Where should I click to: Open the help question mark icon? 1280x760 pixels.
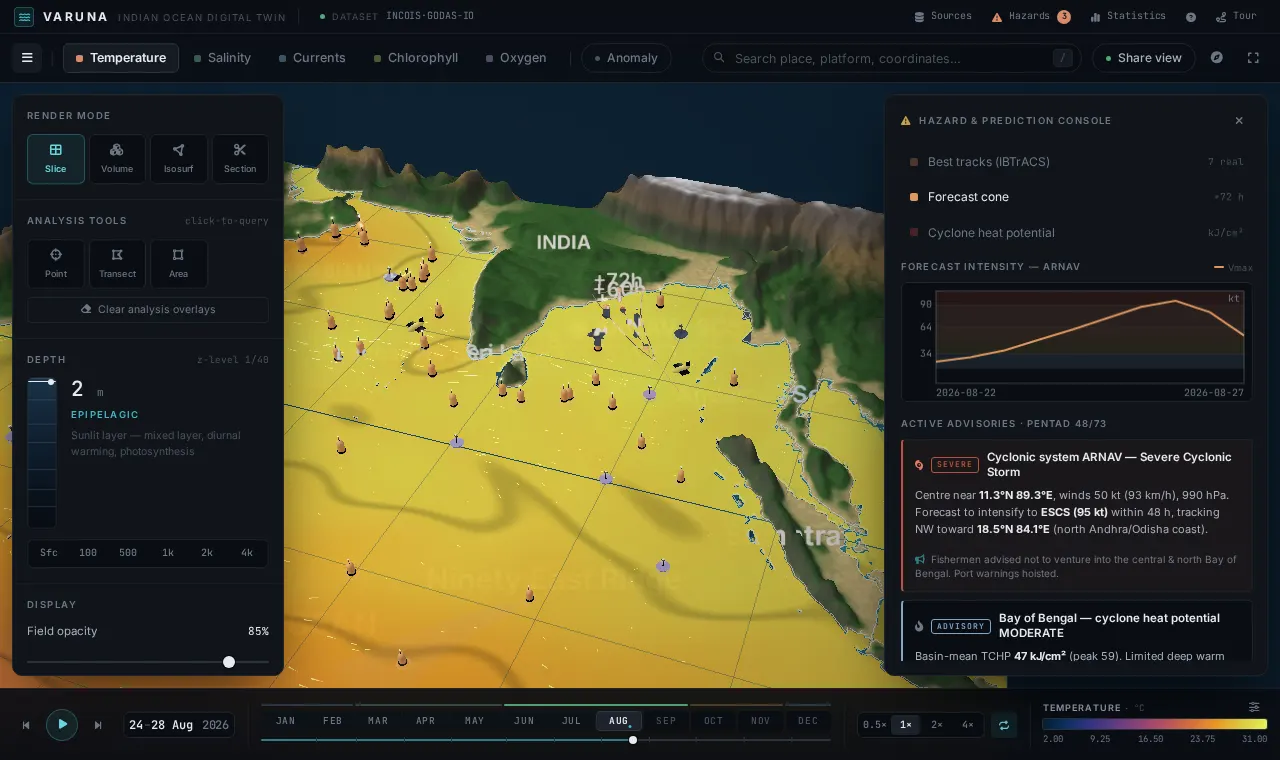point(1191,17)
